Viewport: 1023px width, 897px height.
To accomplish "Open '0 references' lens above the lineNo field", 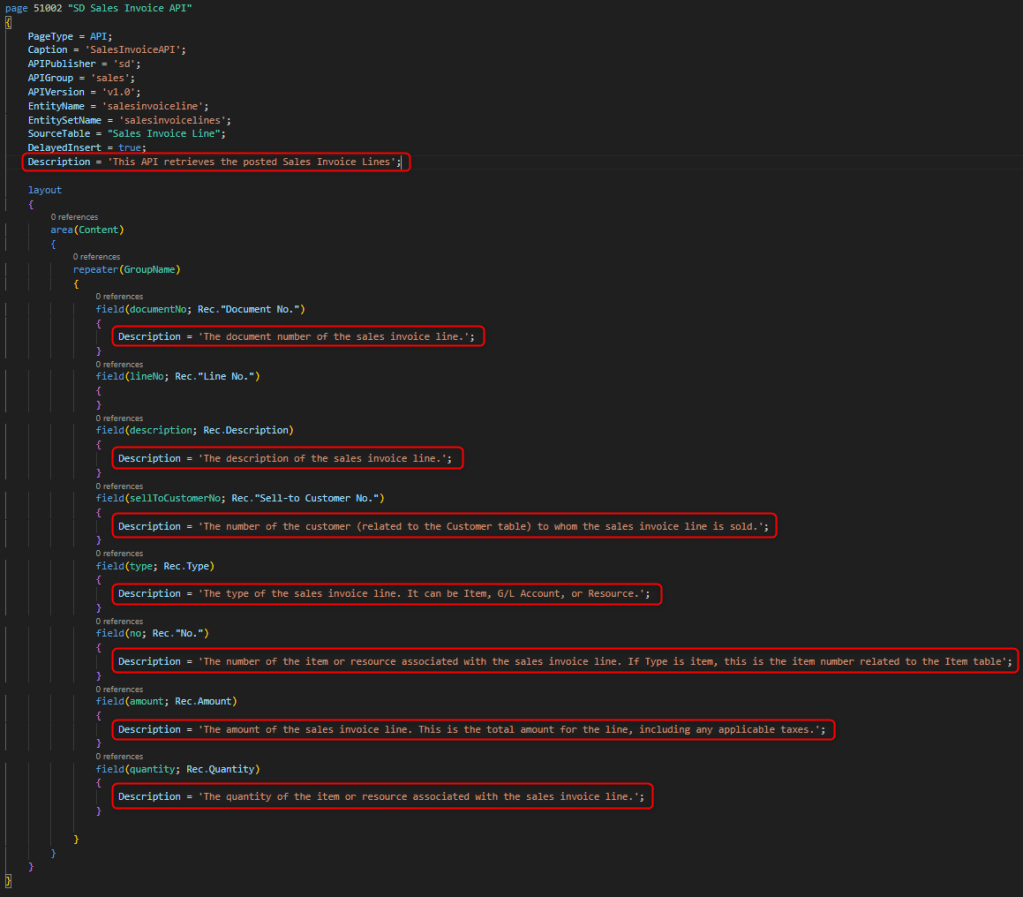I will [x=119, y=364].
